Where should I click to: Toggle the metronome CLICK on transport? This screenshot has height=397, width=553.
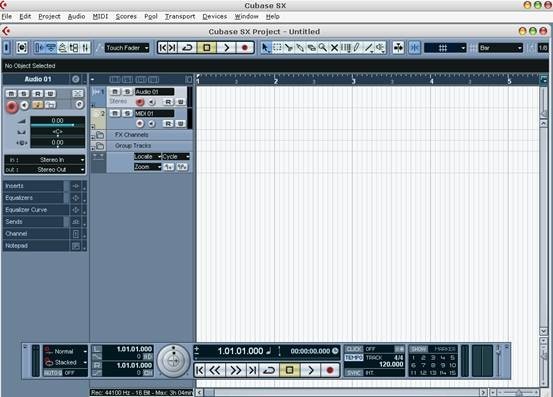354,349
